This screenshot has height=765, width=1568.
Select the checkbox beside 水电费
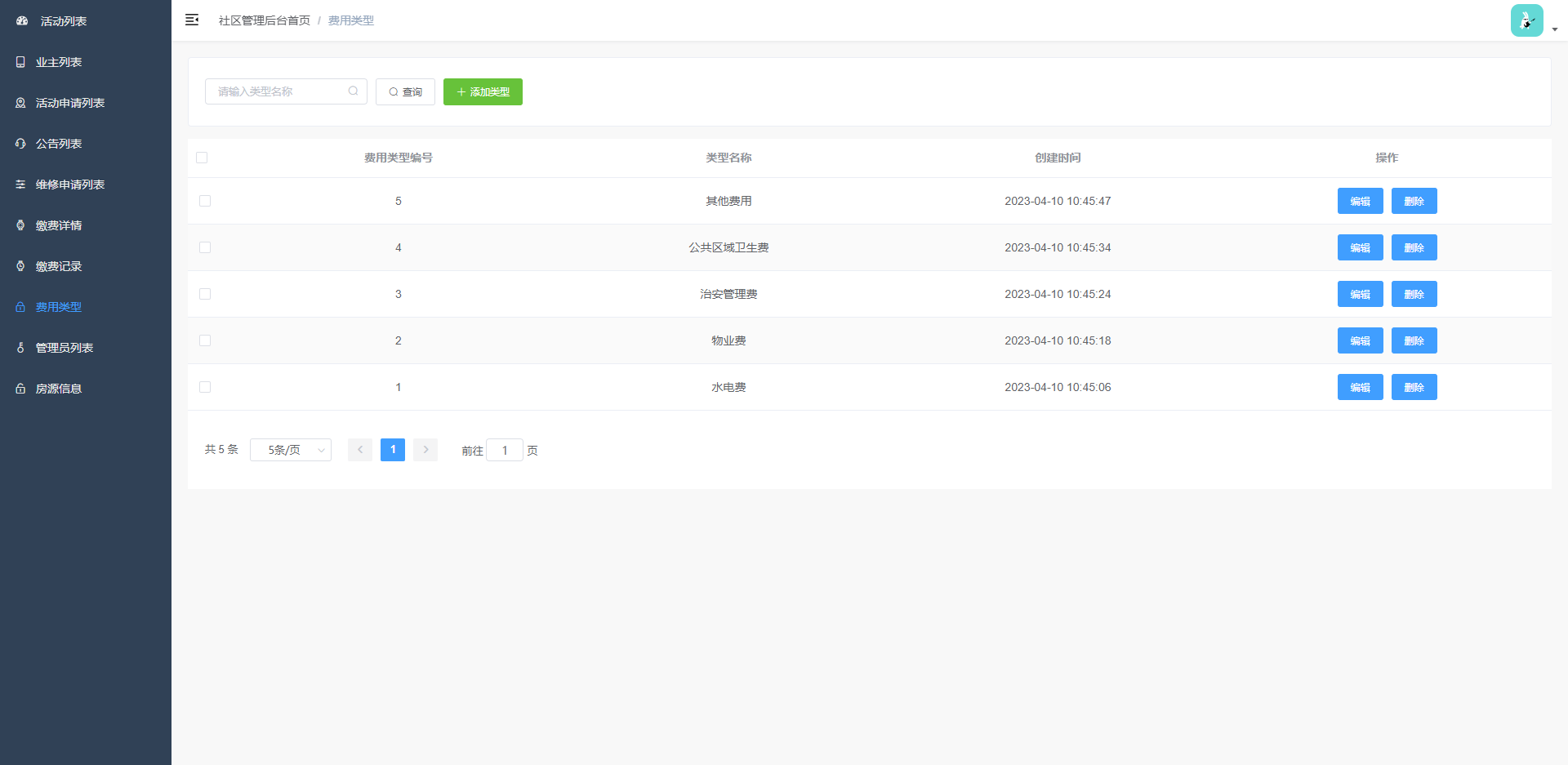pyautogui.click(x=205, y=387)
